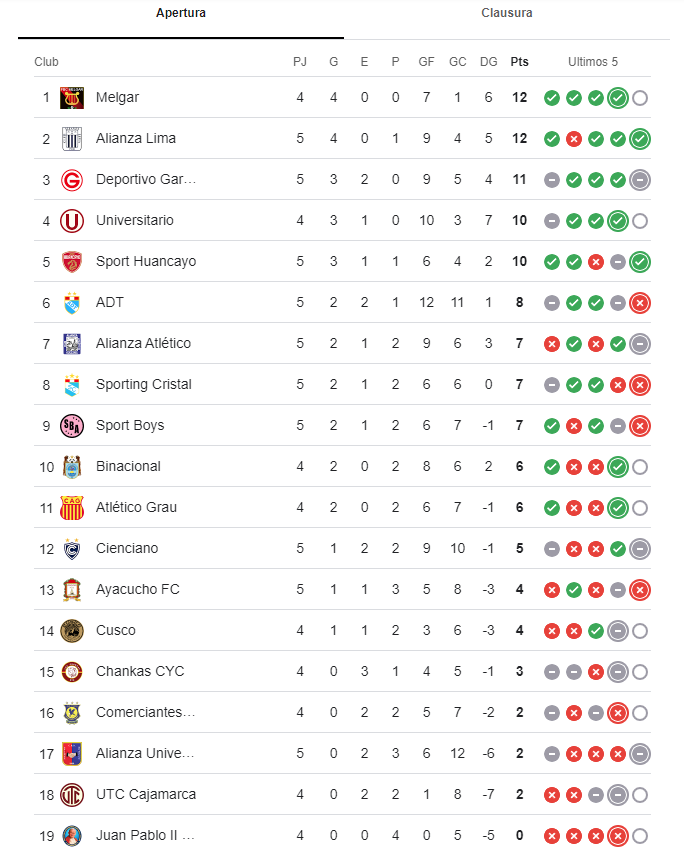
Task: Click Melgar's empty next-match circle
Action: tap(640, 98)
